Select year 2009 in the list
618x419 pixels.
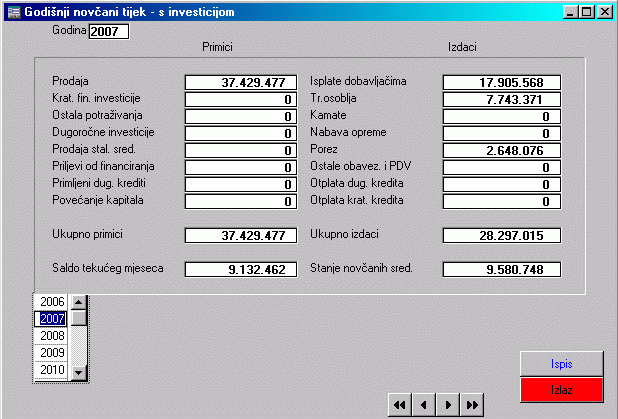51,352
